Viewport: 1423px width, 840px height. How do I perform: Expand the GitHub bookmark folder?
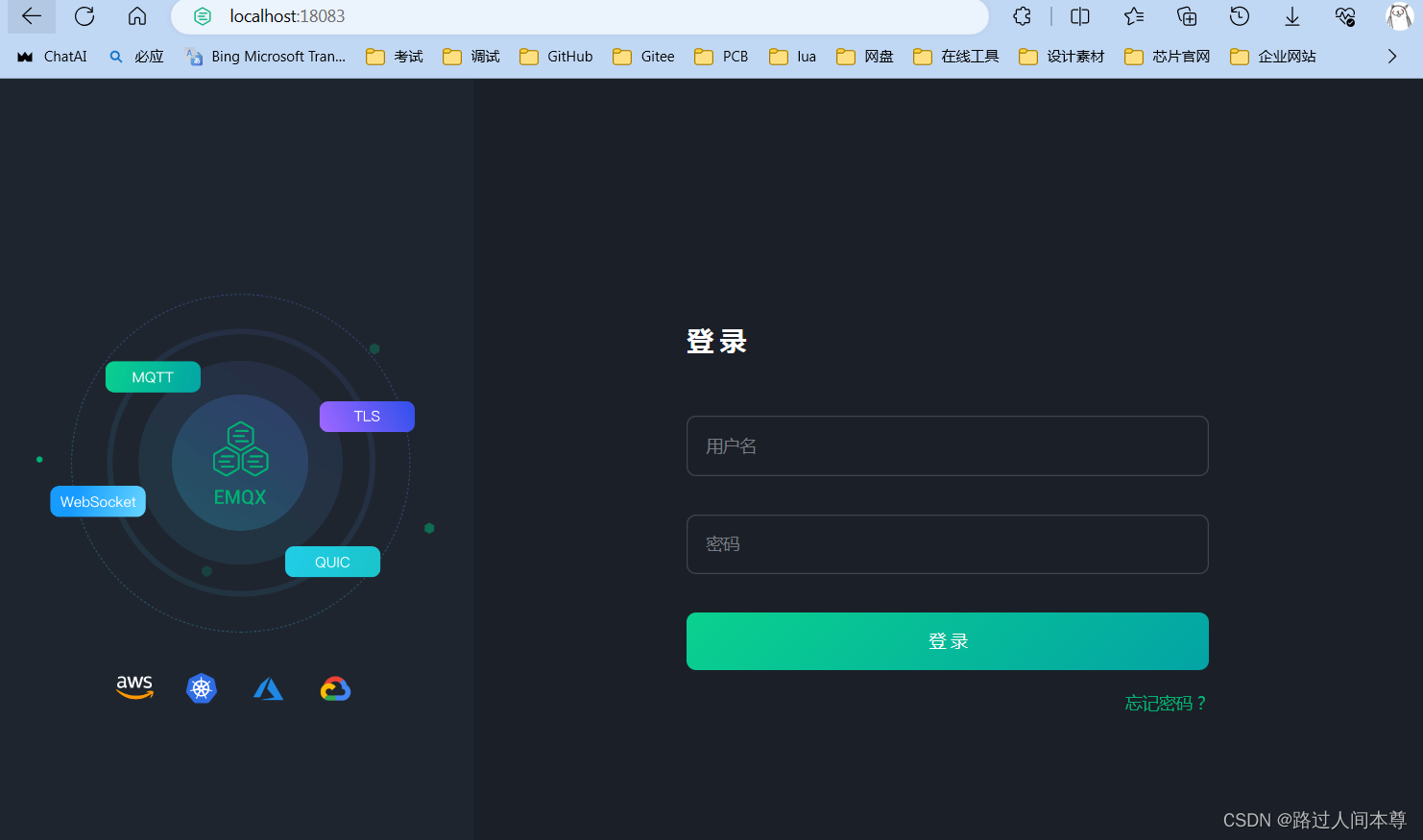pos(556,57)
